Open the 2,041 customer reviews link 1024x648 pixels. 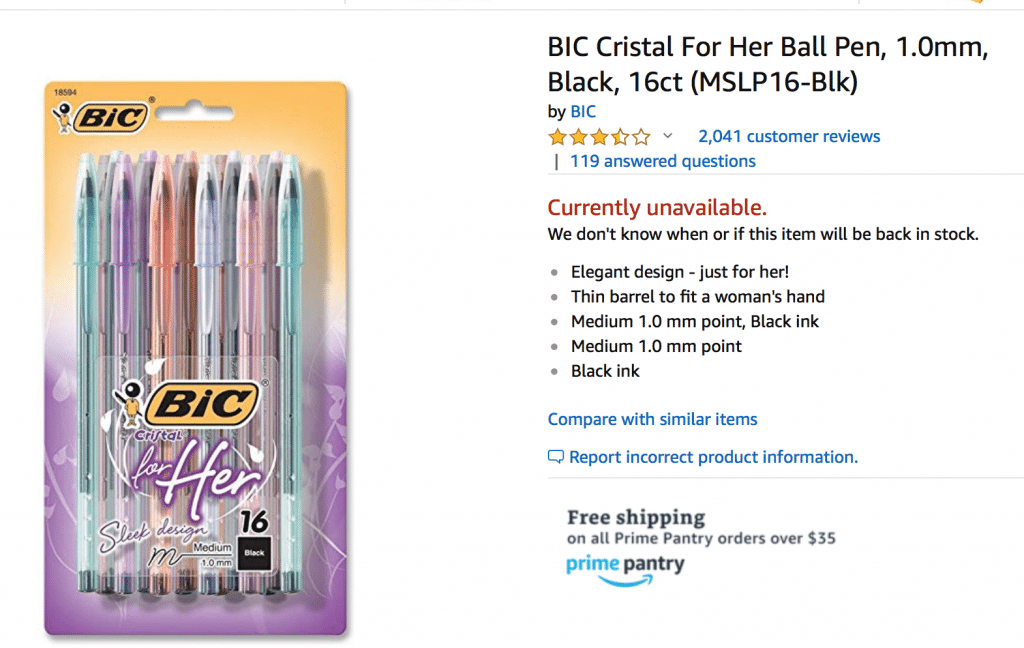pyautogui.click(x=789, y=136)
